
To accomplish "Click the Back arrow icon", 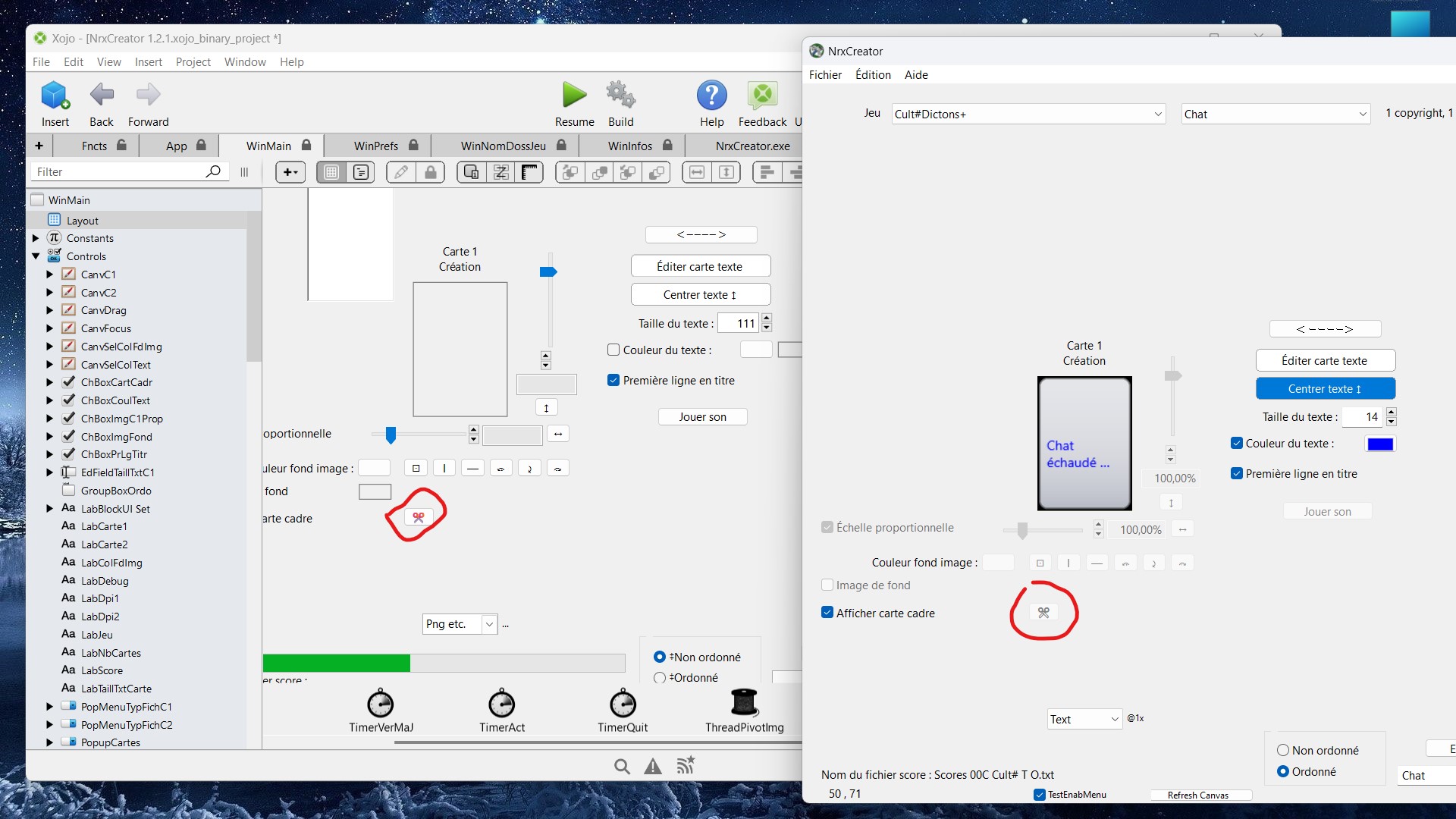I will tap(101, 96).
